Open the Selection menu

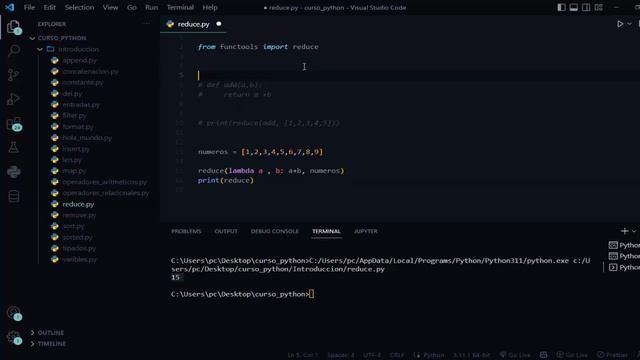click(79, 7)
